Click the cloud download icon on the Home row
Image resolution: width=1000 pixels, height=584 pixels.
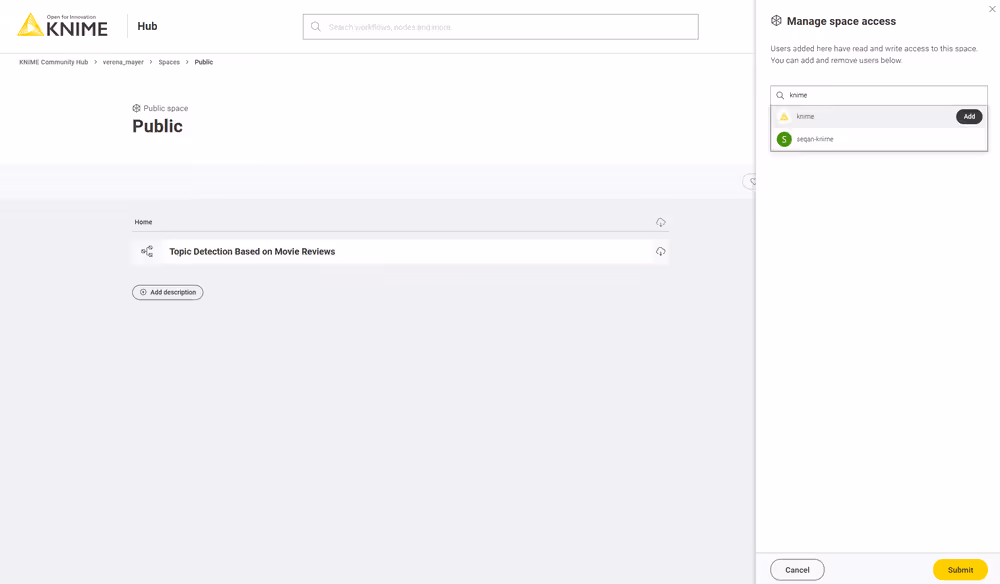(661, 222)
